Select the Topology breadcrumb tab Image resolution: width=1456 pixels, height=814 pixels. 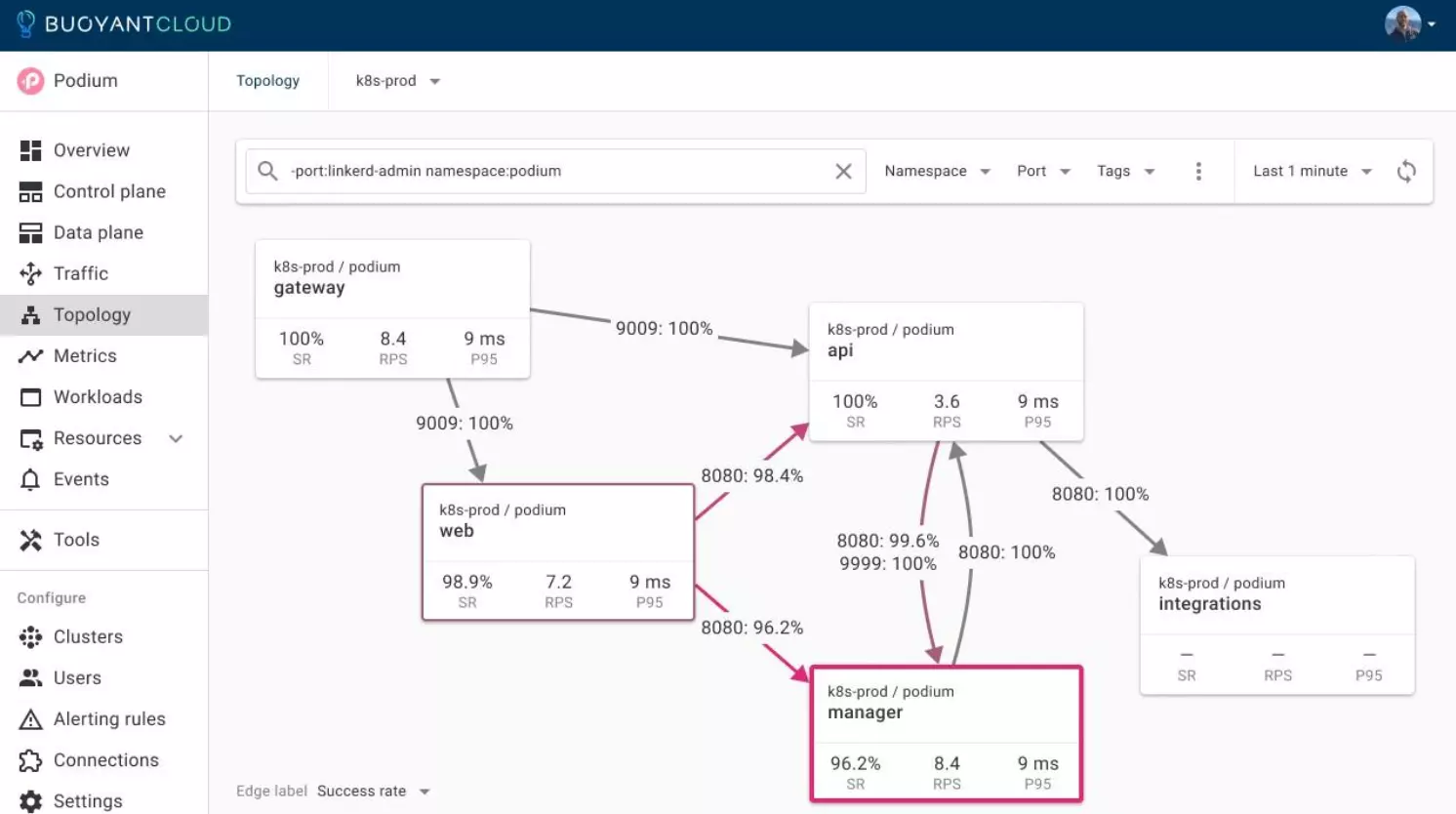267,81
